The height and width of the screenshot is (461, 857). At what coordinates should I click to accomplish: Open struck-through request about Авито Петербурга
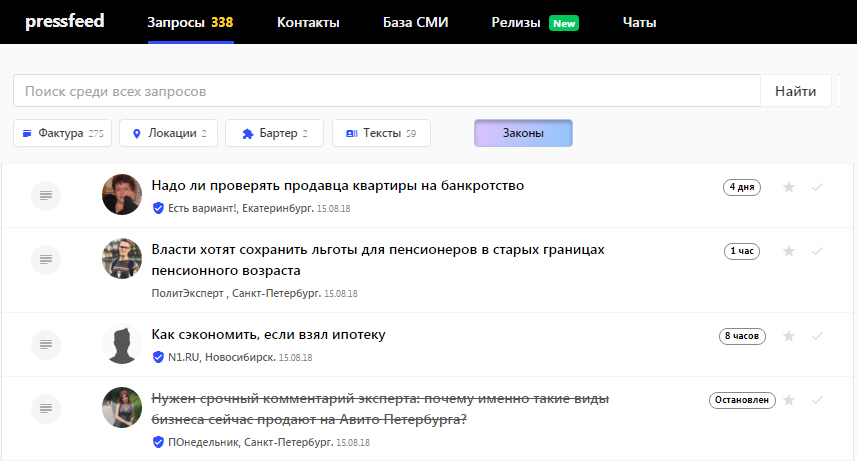[380, 409]
